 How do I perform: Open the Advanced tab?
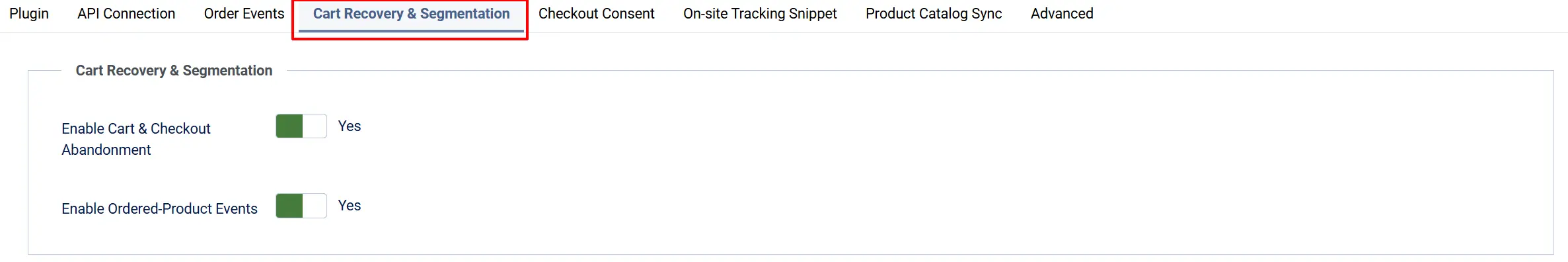tap(1062, 14)
